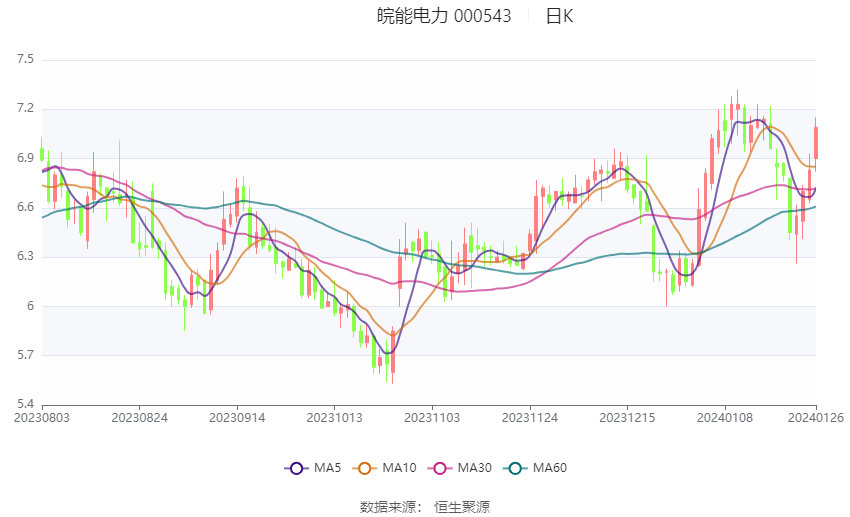Click the last red candlestick at 20240126

[x=815, y=143]
